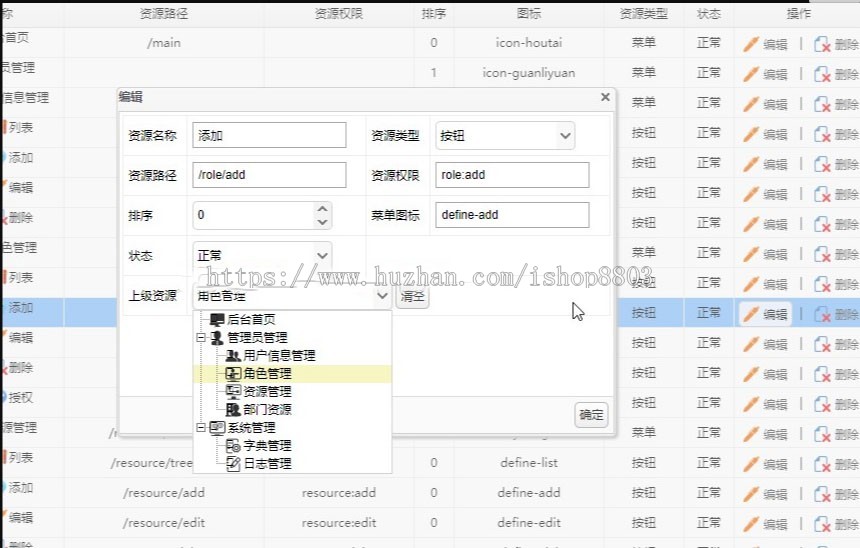Click the resource:edit permission cell
The height and width of the screenshot is (548, 860).
click(x=339, y=523)
